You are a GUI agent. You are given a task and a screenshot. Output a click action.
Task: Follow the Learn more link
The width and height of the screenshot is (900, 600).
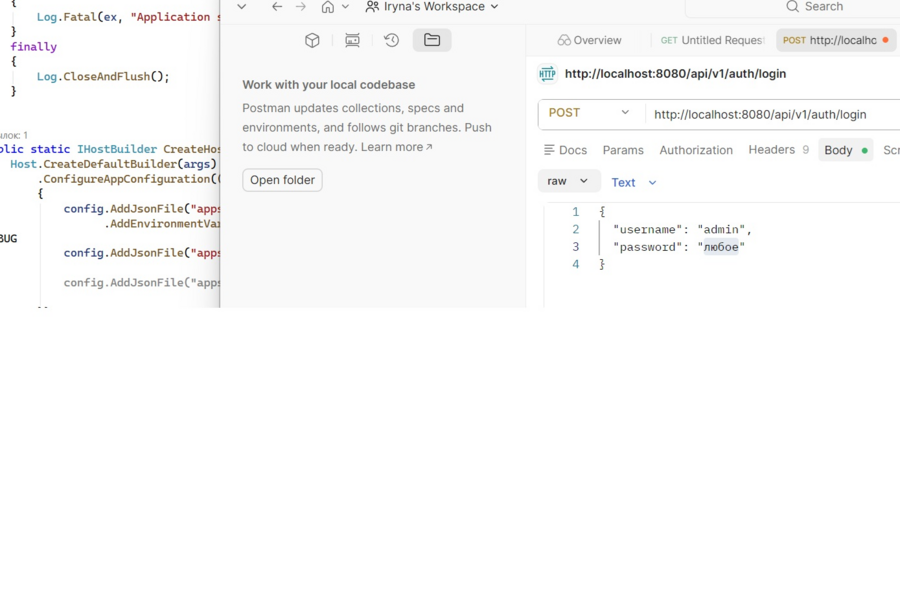[x=396, y=147]
